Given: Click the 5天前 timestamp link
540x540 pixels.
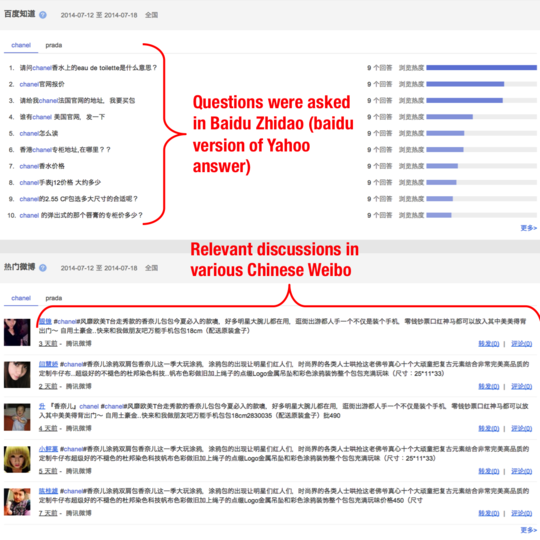Looking at the screenshot, I should 48,471.
